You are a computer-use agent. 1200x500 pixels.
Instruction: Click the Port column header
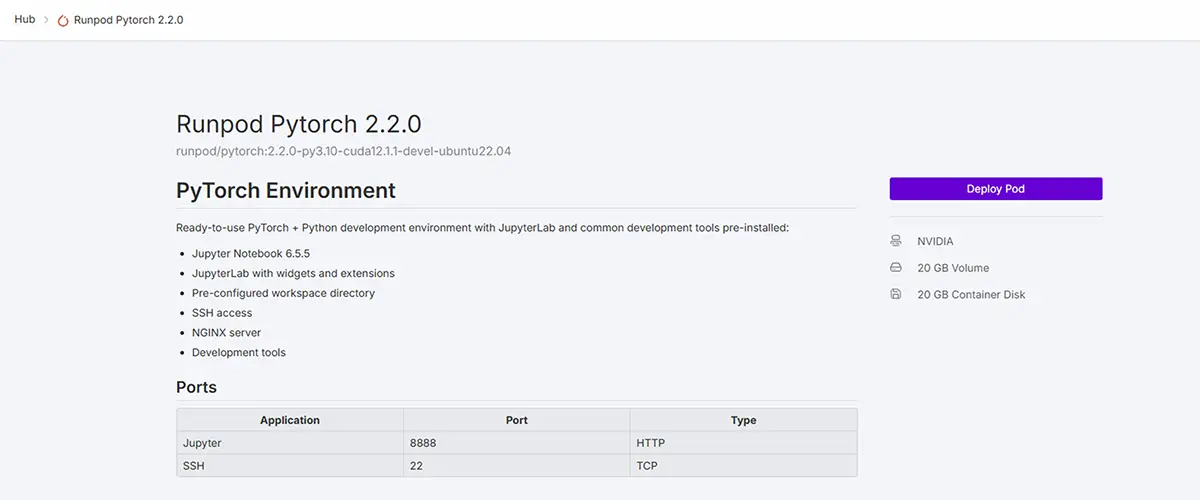[x=516, y=420]
